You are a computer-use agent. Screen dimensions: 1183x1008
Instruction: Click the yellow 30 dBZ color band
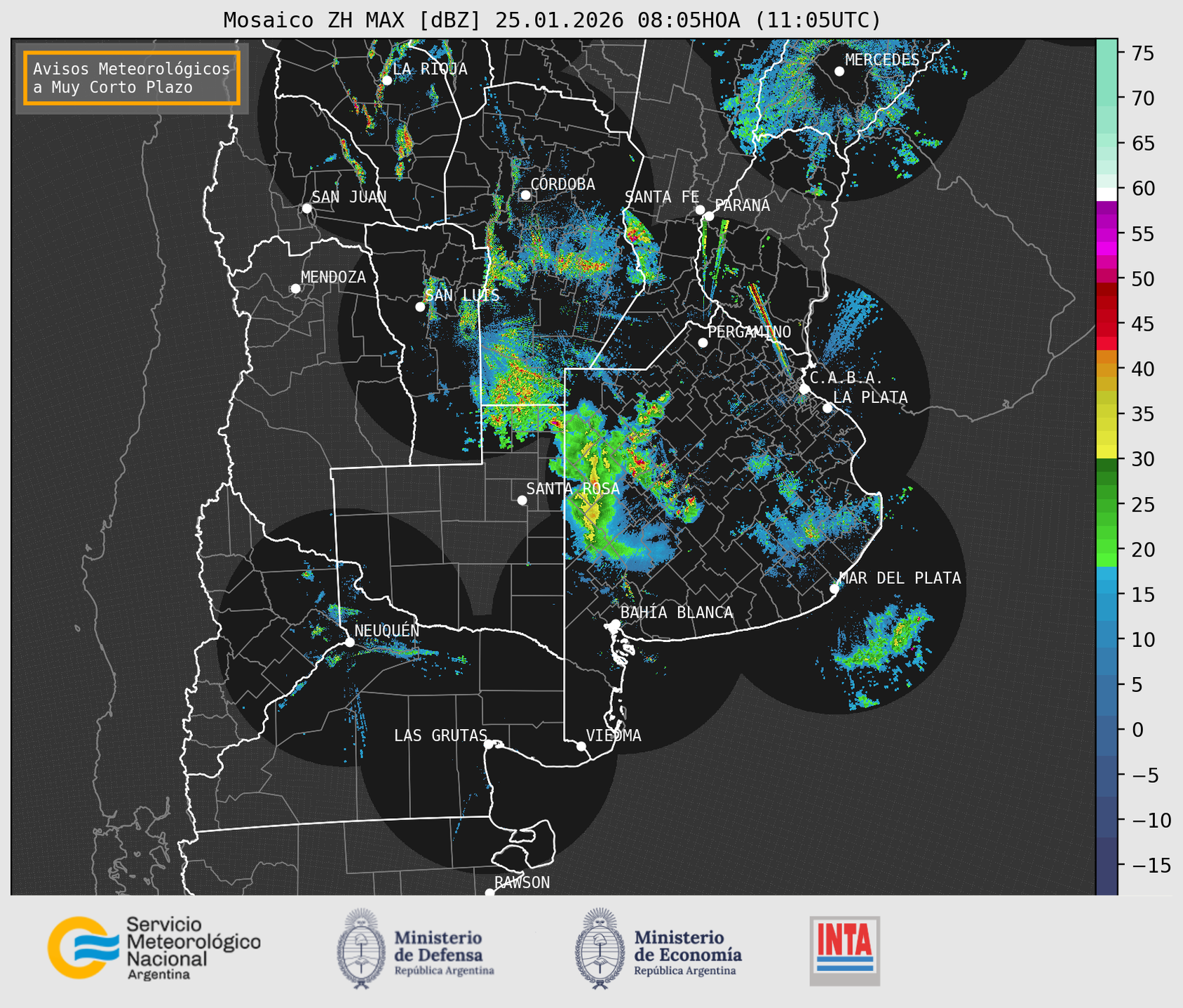point(1107,452)
